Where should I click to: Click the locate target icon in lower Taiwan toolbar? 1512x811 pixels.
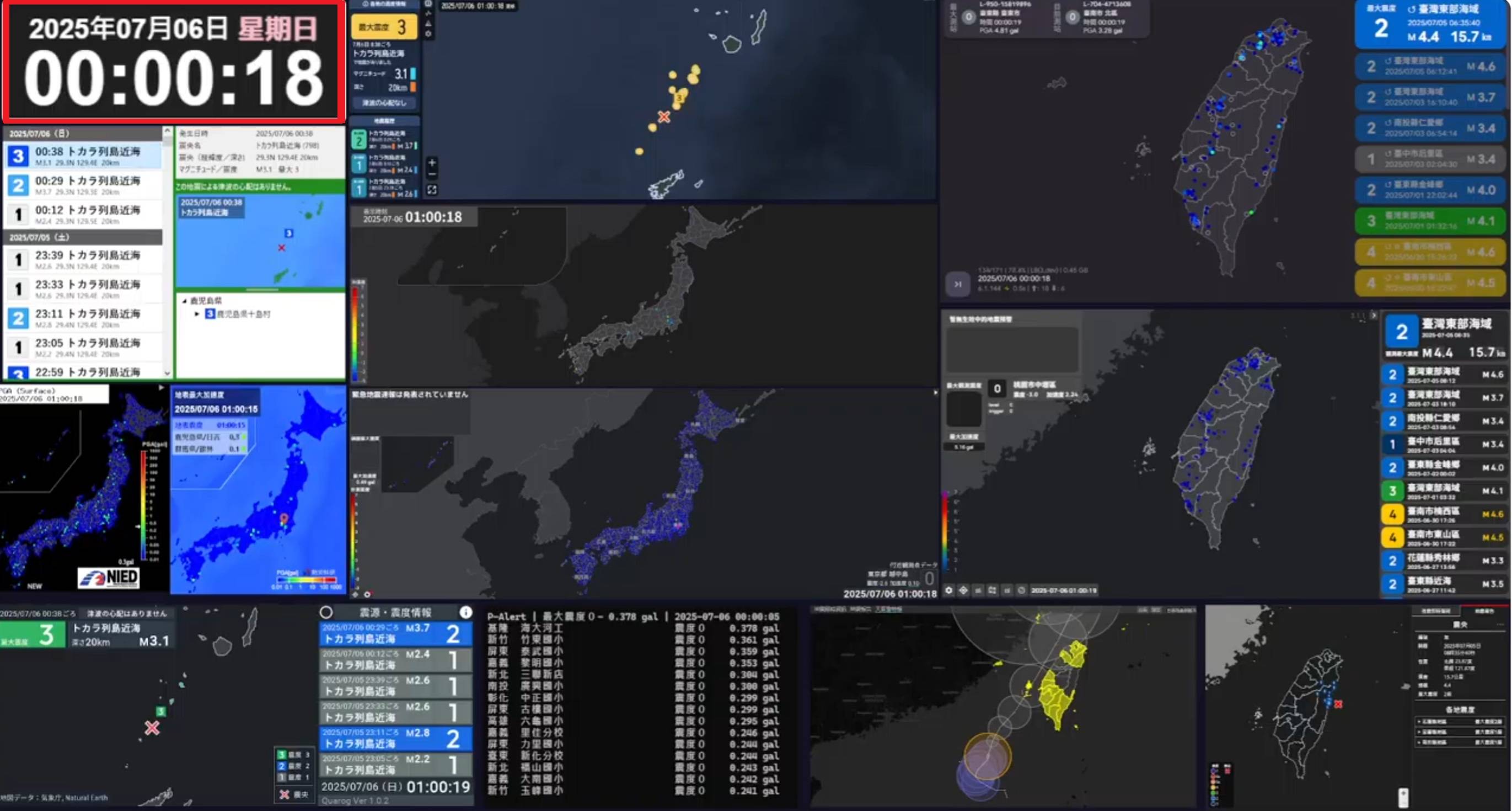[x=963, y=590]
